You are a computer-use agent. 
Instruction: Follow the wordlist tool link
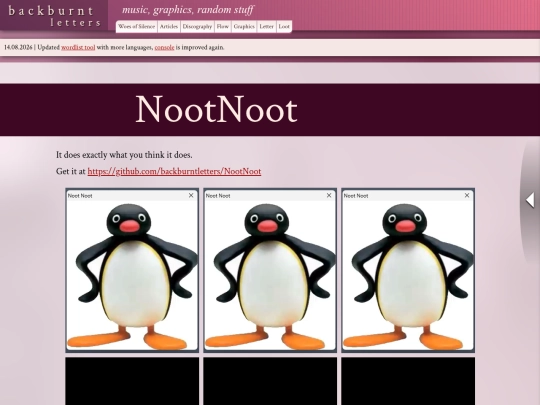tap(78, 48)
